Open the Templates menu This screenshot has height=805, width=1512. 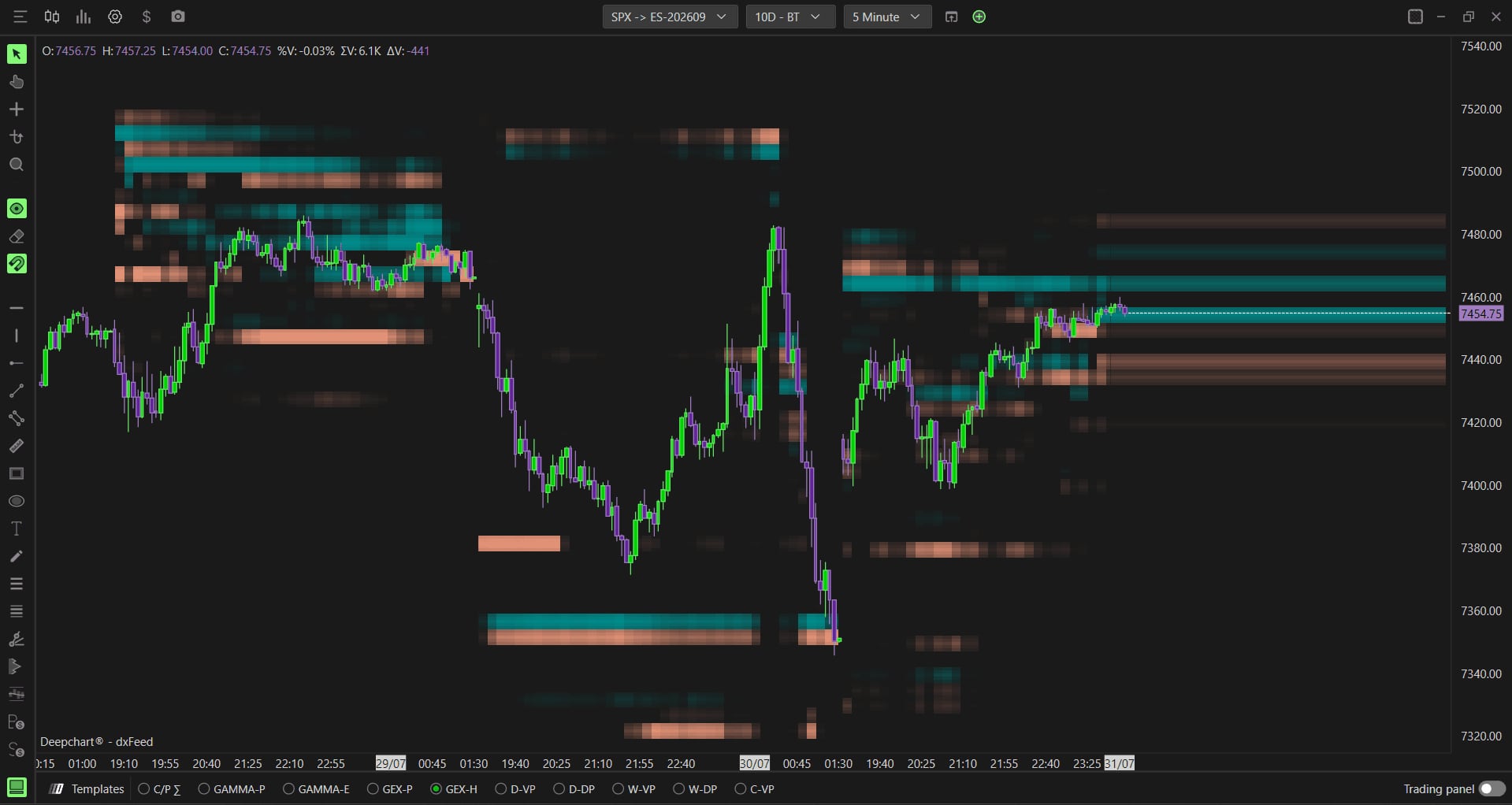[x=87, y=788]
